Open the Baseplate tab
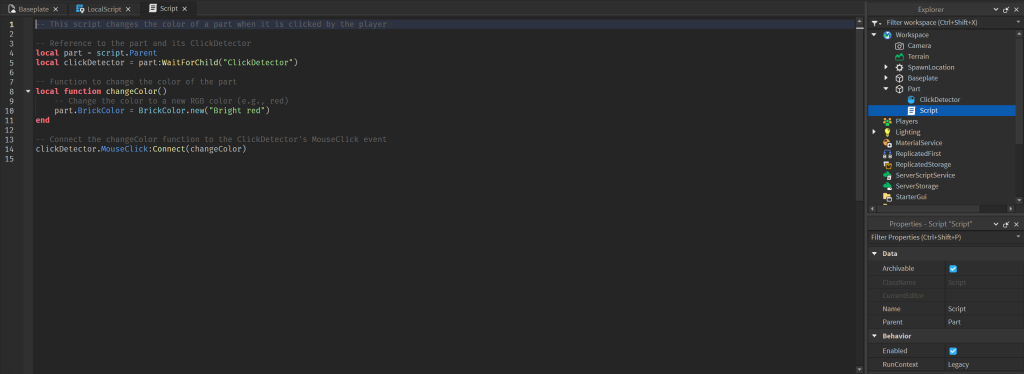This screenshot has height=374, width=1024. 33,8
